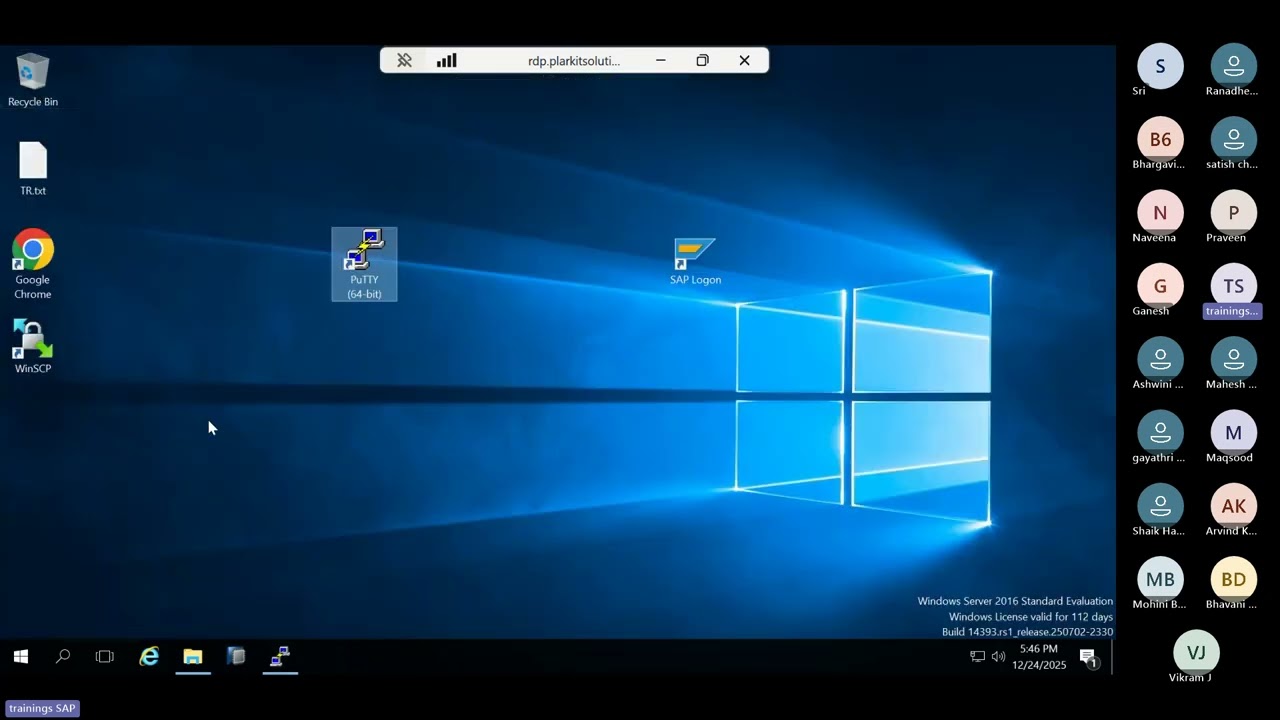Minimize the remote desktop session

[x=661, y=61]
